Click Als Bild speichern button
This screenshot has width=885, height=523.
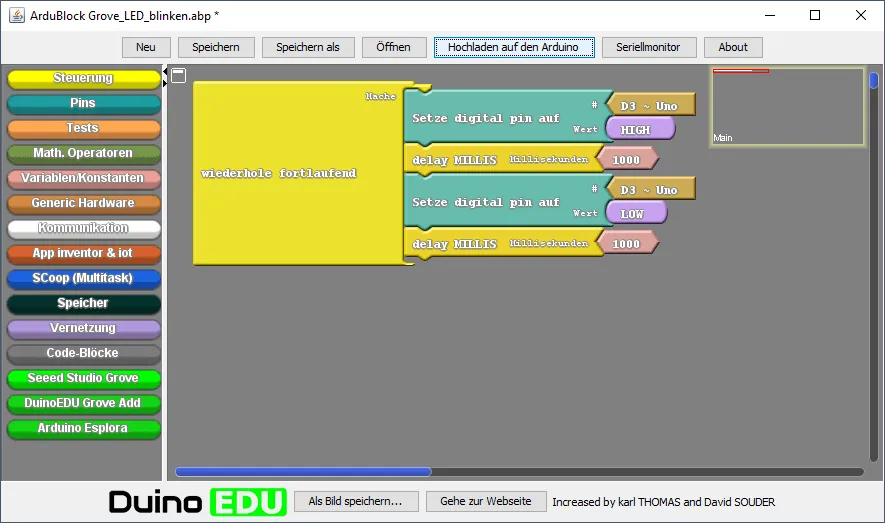355,501
